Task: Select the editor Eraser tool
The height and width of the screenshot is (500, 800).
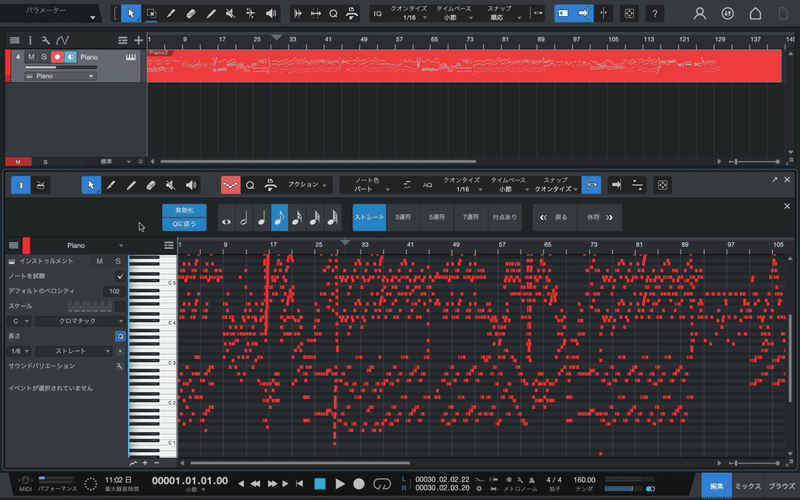Action: pos(151,185)
